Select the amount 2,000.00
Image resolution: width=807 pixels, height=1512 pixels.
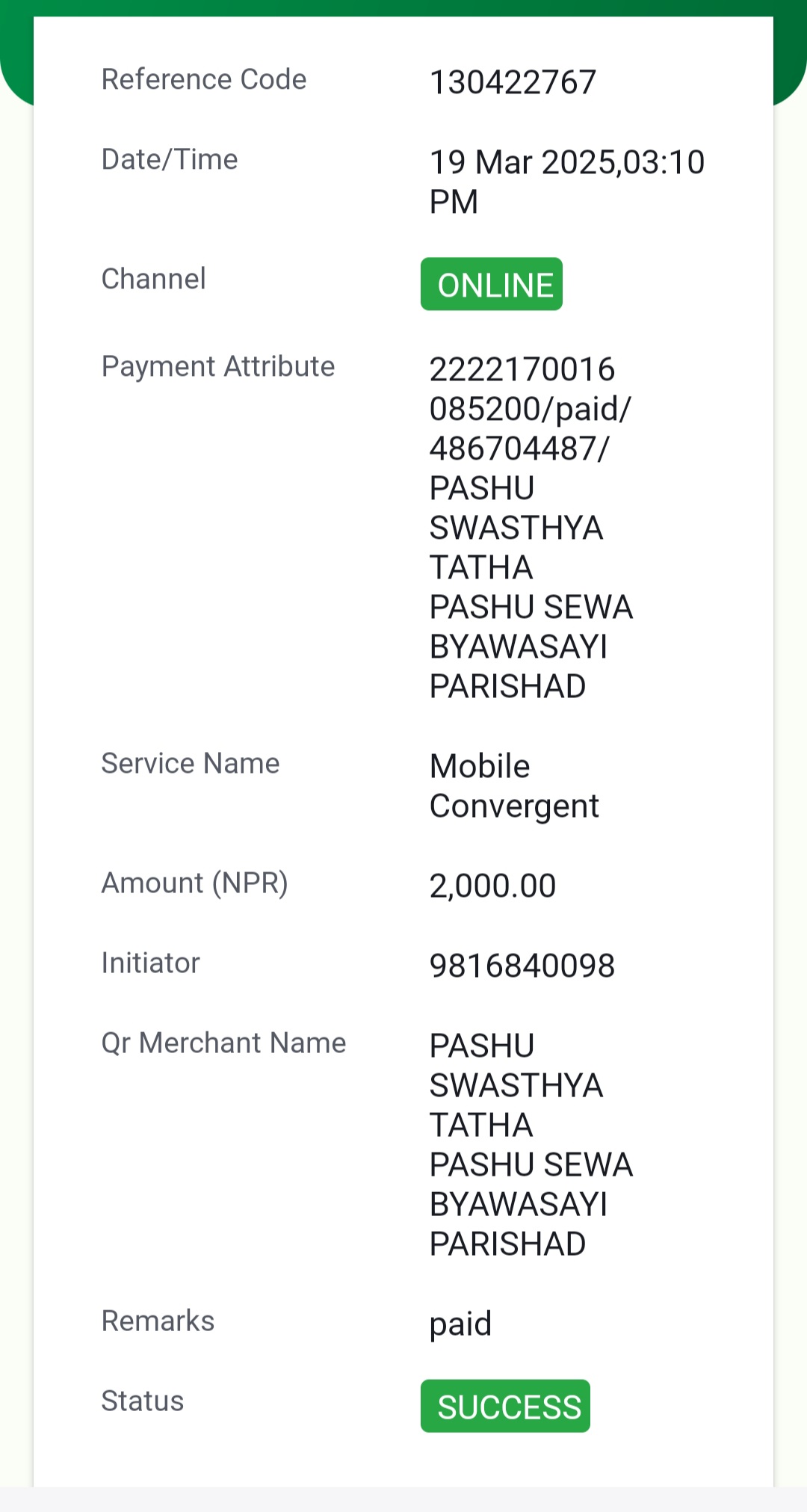click(492, 886)
